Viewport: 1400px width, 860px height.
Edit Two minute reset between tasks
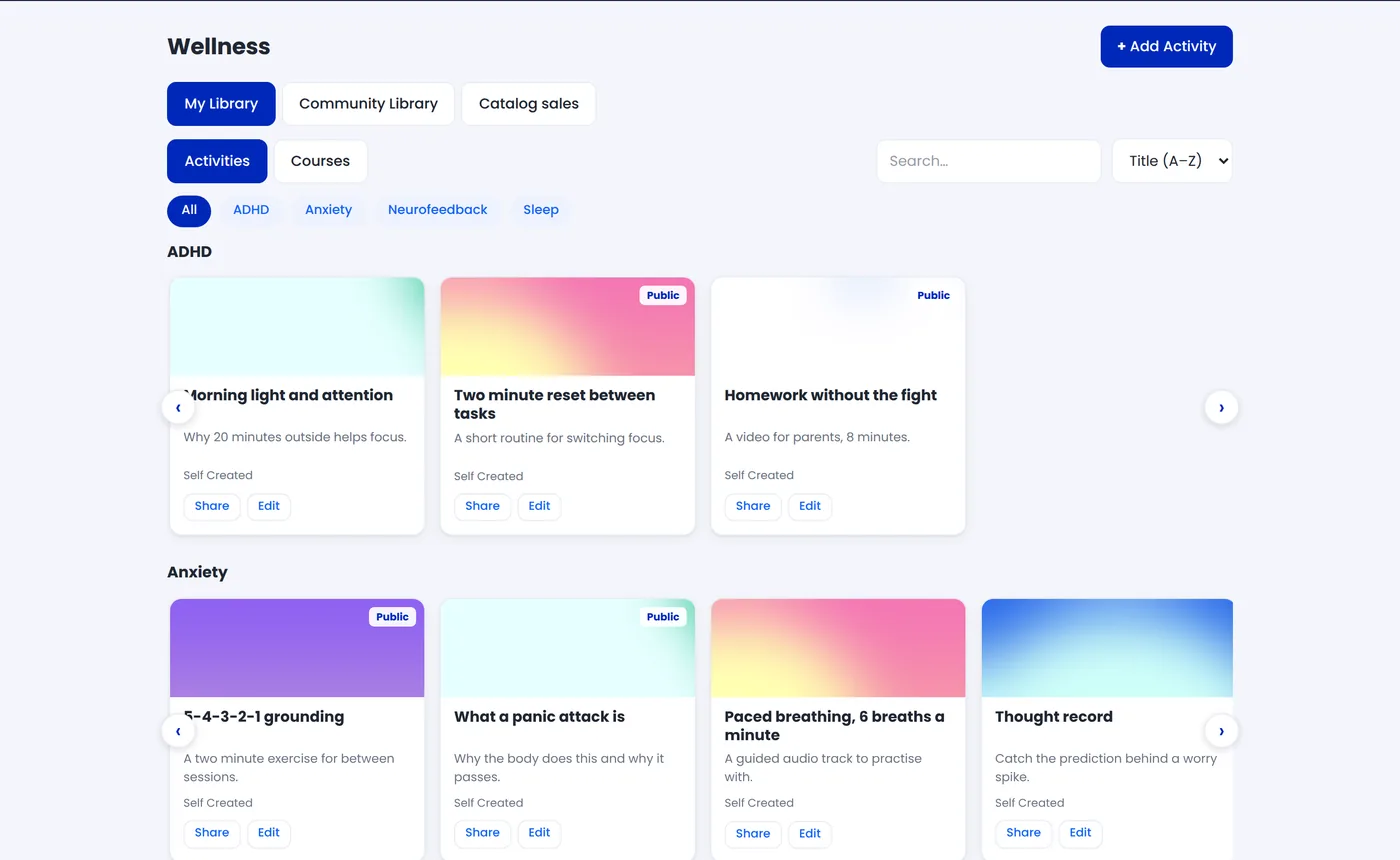click(539, 506)
